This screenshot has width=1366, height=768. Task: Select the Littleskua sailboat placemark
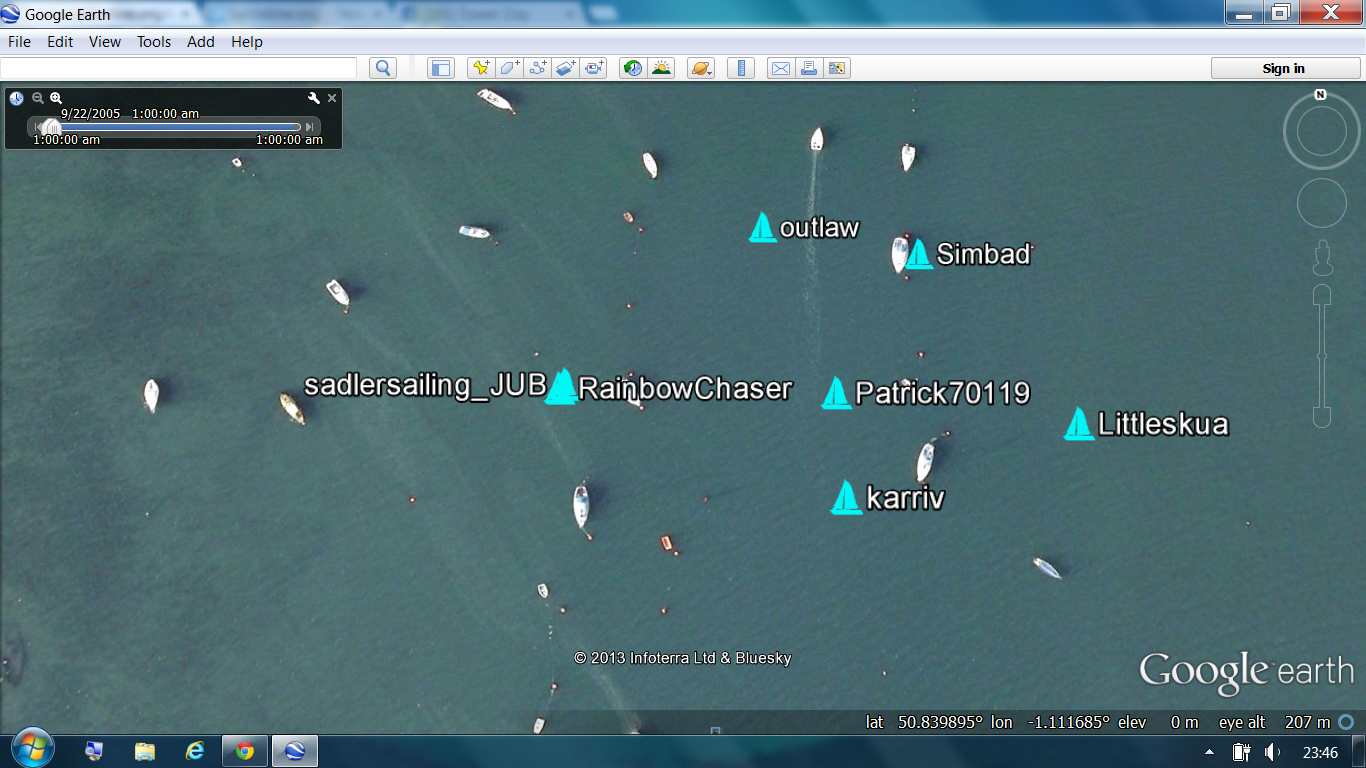[x=1078, y=424]
